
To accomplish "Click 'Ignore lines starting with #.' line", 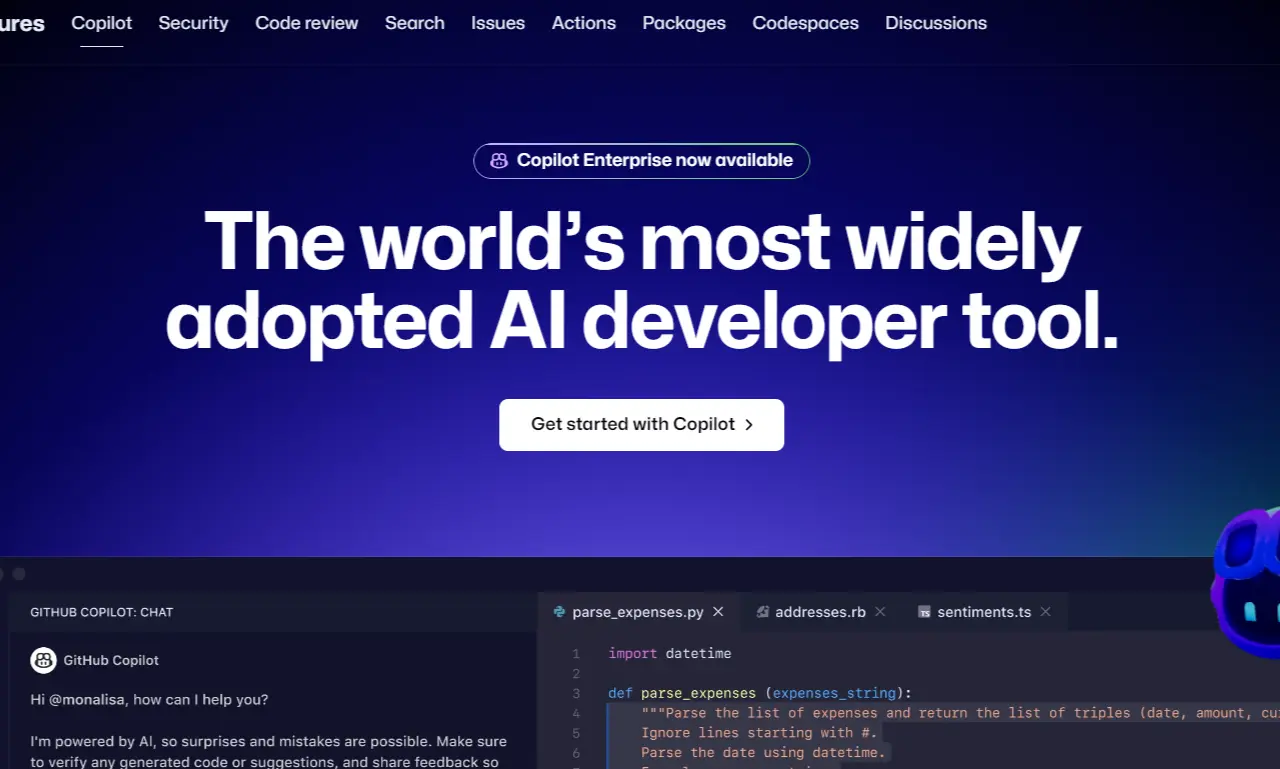I will click(x=759, y=733).
